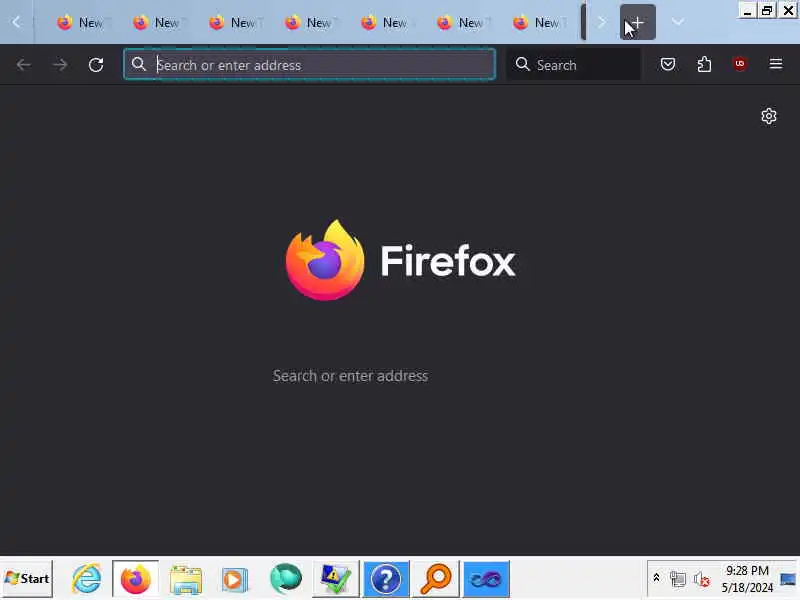Click the center page Search or enter address field
This screenshot has width=800, height=600.
pyautogui.click(x=351, y=376)
